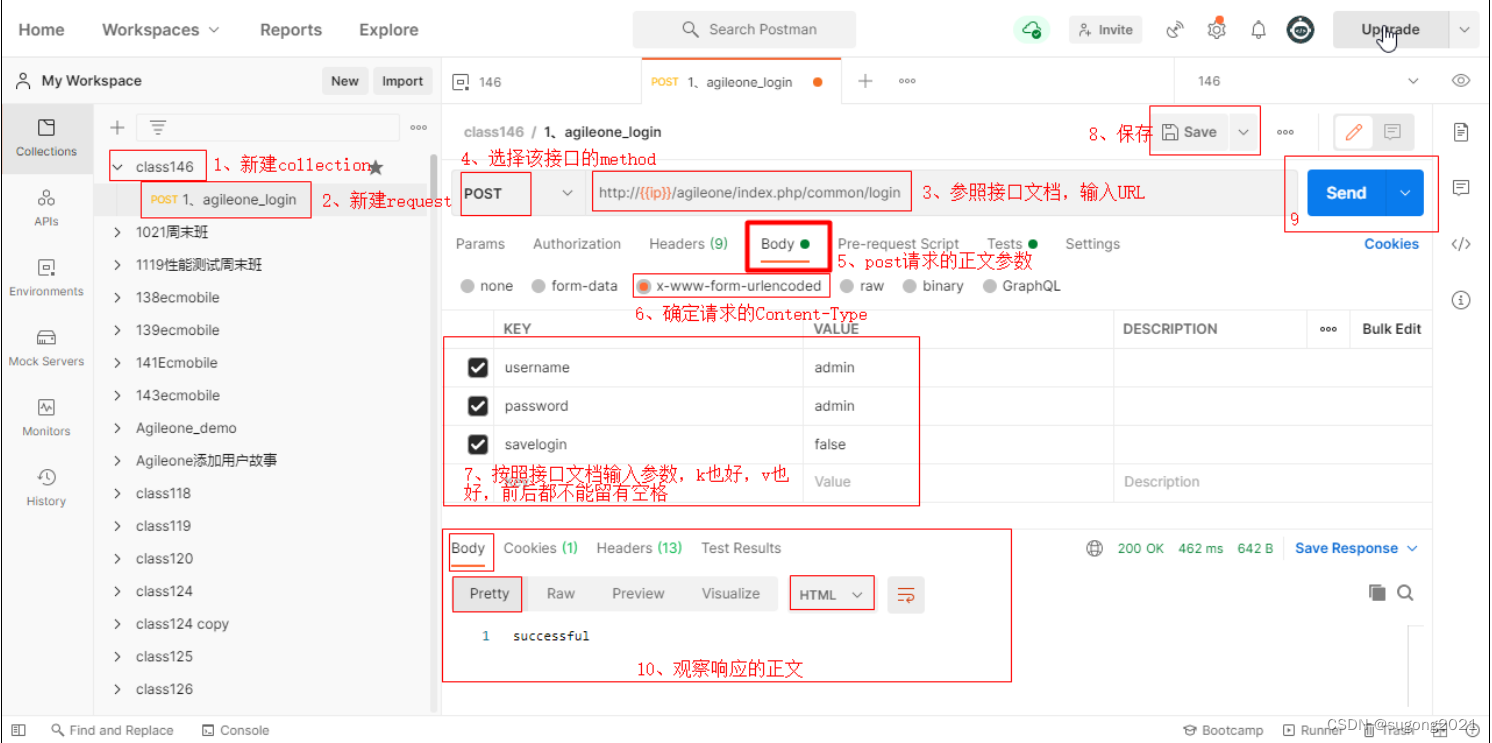Viewport: 1492px width, 743px height.
Task: Open Postman settings gear icon
Action: (x=1216, y=30)
